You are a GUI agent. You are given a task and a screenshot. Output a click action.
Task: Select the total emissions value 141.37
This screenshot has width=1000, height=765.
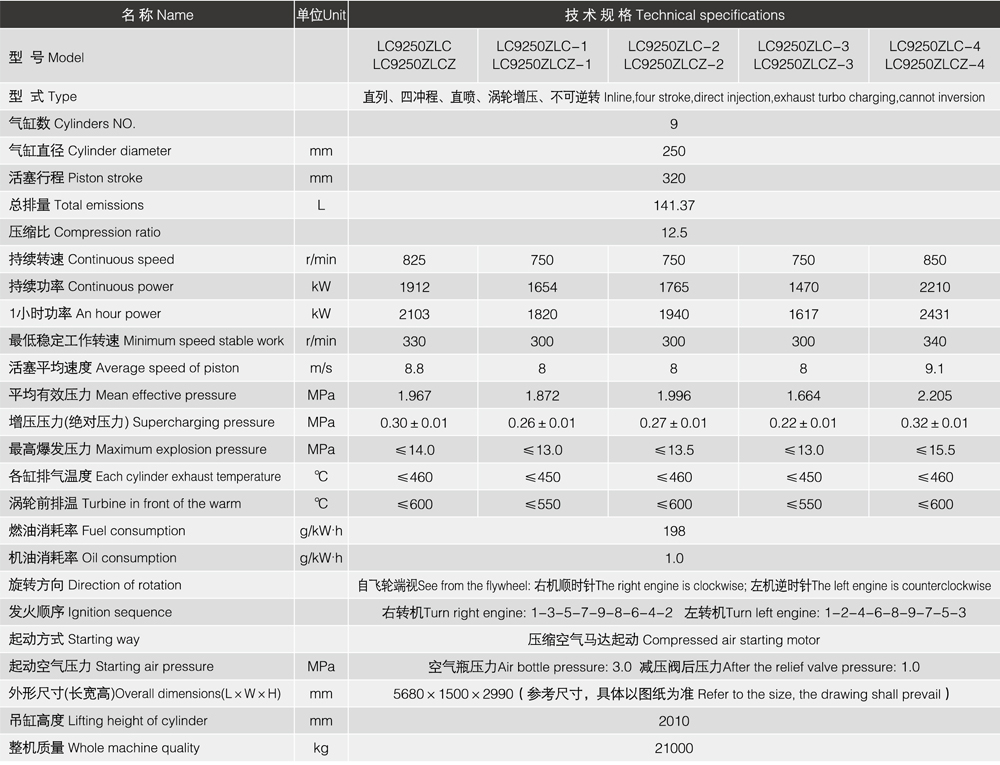(673, 205)
